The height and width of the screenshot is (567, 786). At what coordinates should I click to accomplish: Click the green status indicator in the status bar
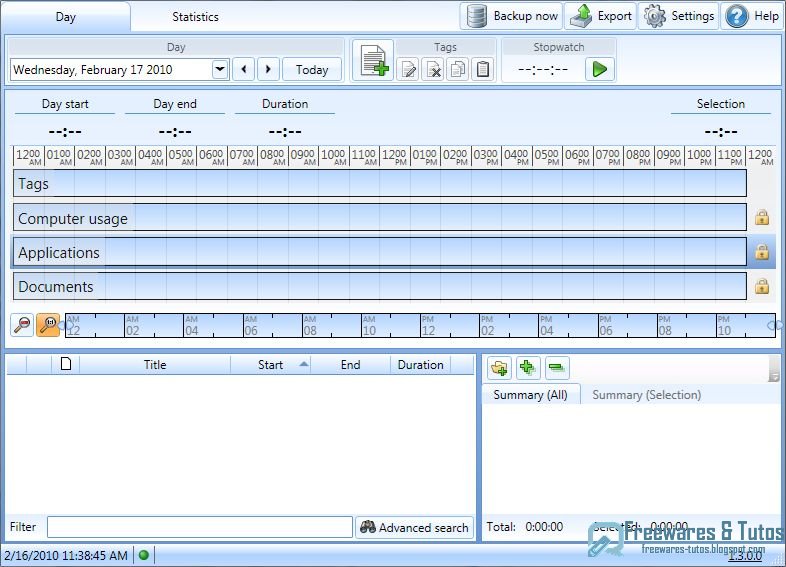tap(143, 555)
